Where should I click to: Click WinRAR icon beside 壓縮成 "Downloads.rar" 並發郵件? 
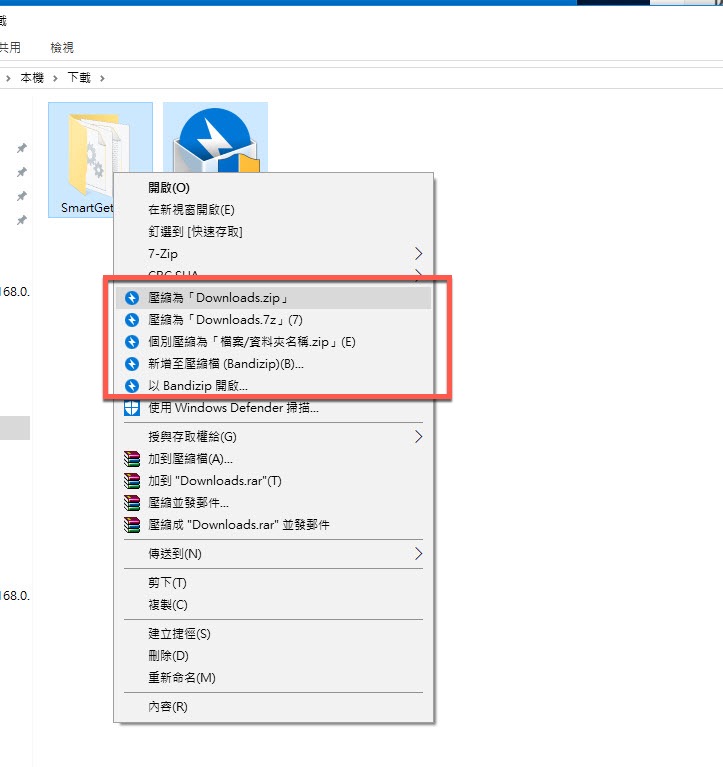(x=132, y=525)
